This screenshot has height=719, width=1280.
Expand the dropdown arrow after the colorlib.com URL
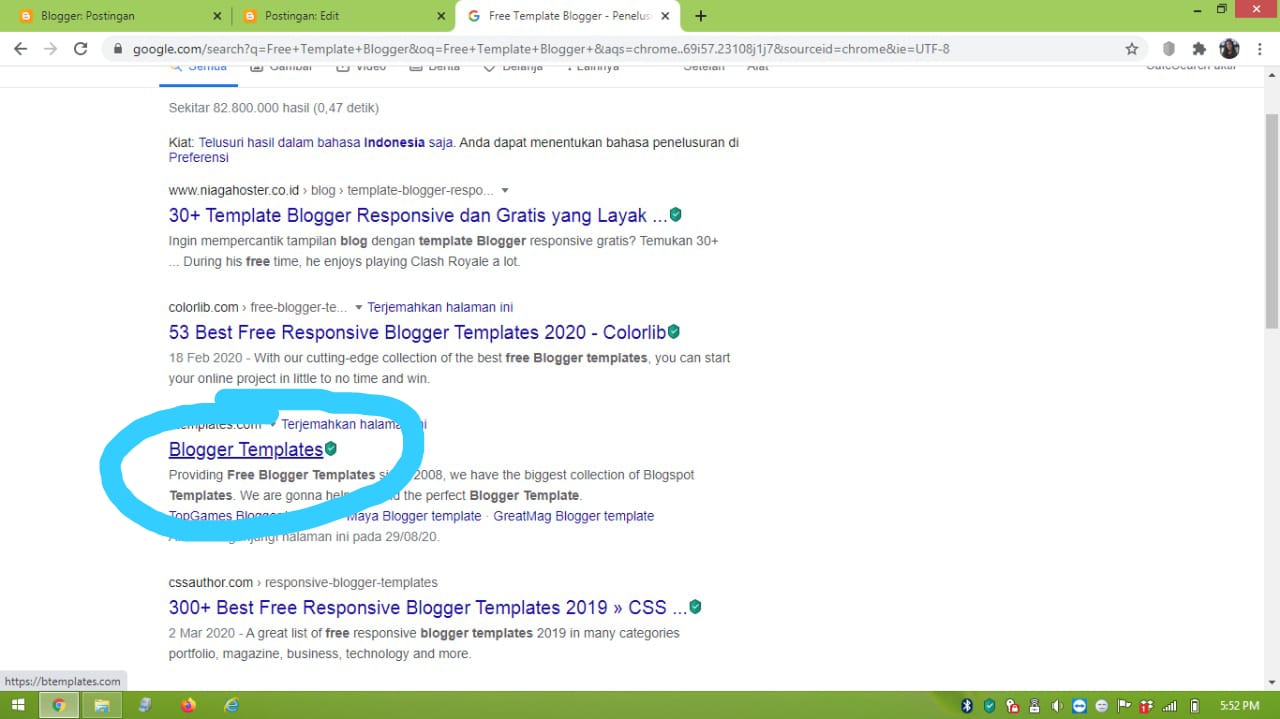(x=358, y=307)
